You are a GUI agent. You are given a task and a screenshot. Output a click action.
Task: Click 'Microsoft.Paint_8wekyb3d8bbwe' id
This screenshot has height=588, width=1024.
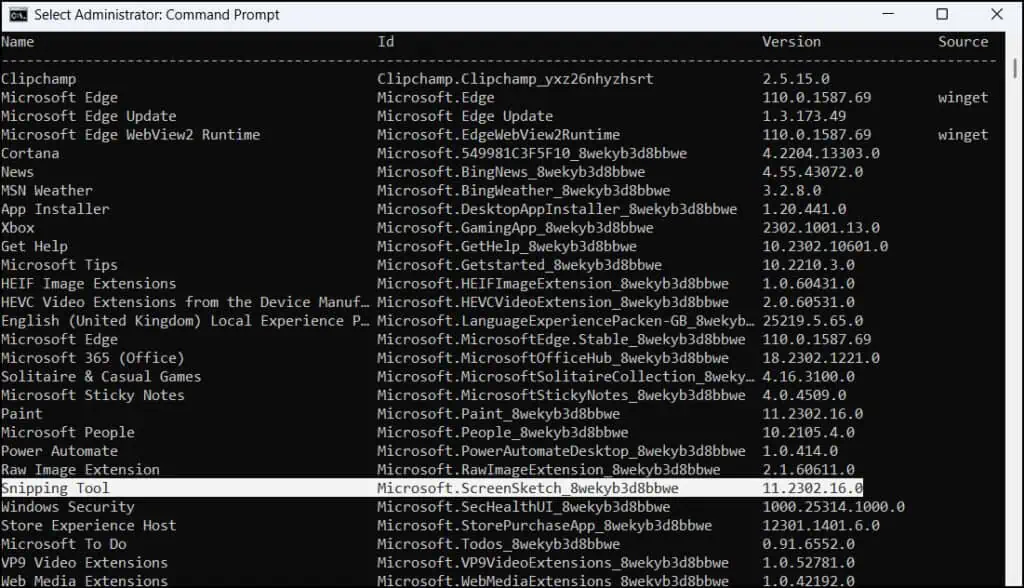(x=498, y=414)
